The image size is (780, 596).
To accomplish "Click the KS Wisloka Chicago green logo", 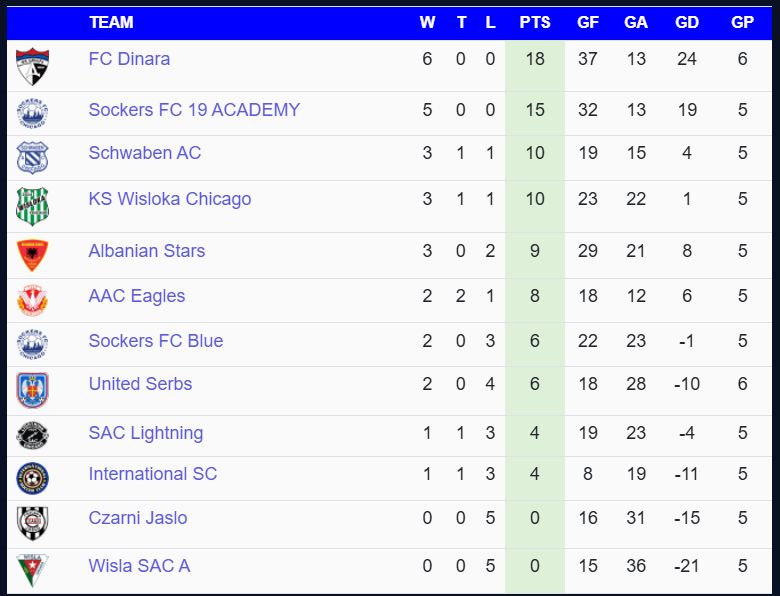I will (32, 206).
